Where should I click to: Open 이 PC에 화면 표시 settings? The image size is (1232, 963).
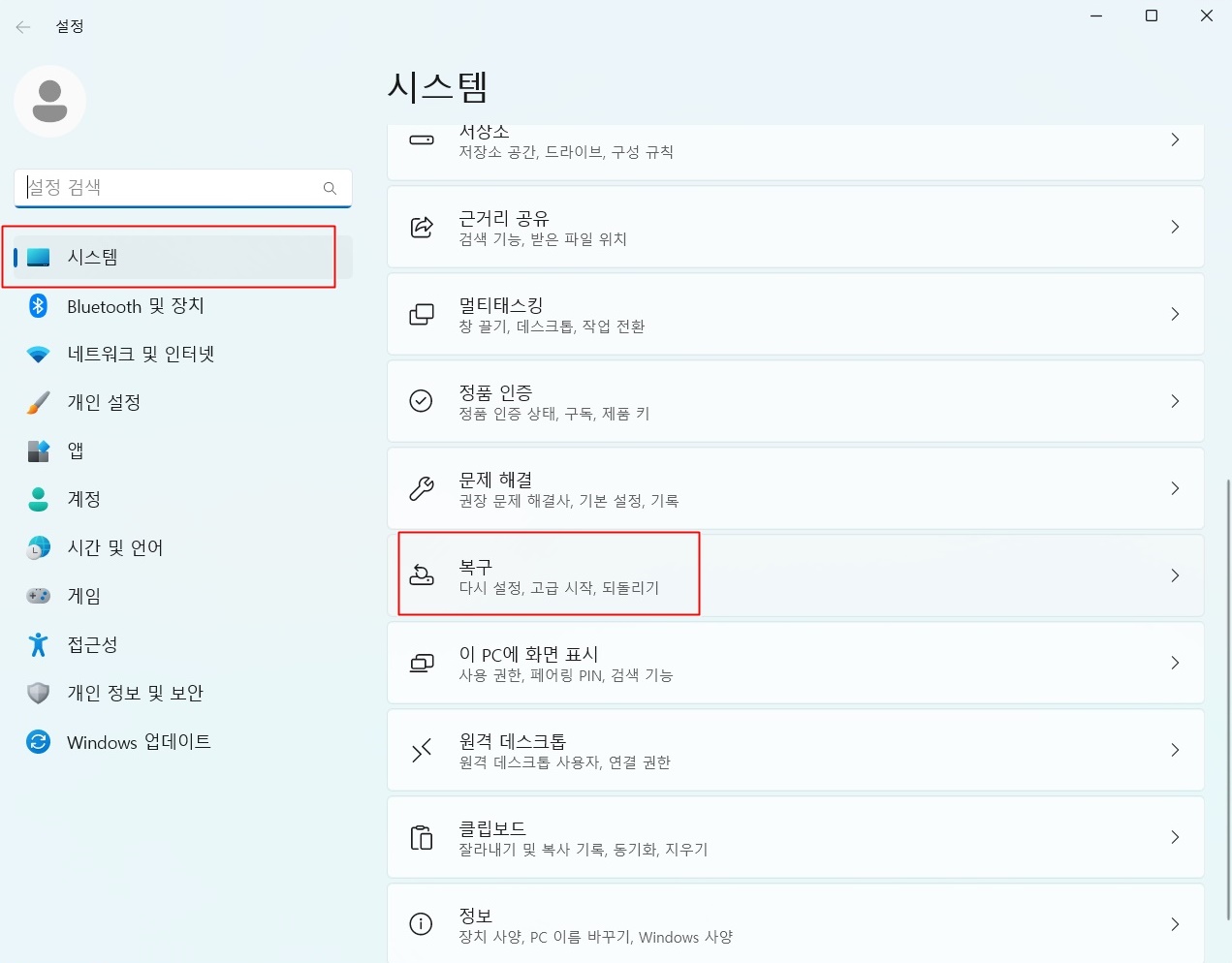tap(796, 663)
